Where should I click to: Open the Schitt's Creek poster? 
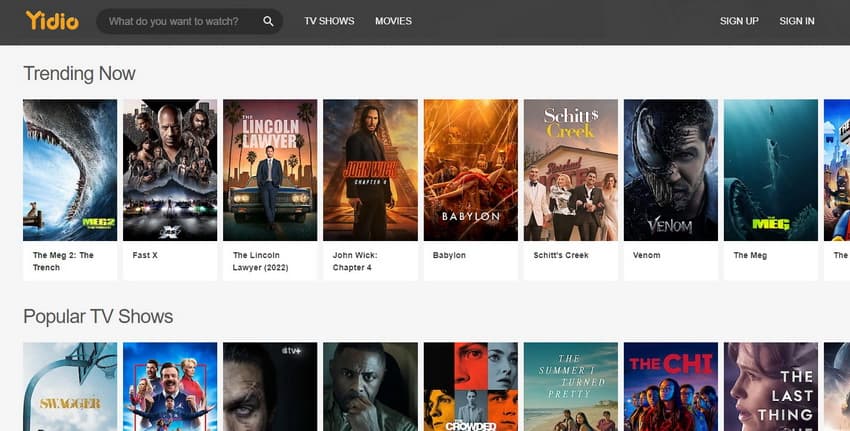click(x=571, y=170)
